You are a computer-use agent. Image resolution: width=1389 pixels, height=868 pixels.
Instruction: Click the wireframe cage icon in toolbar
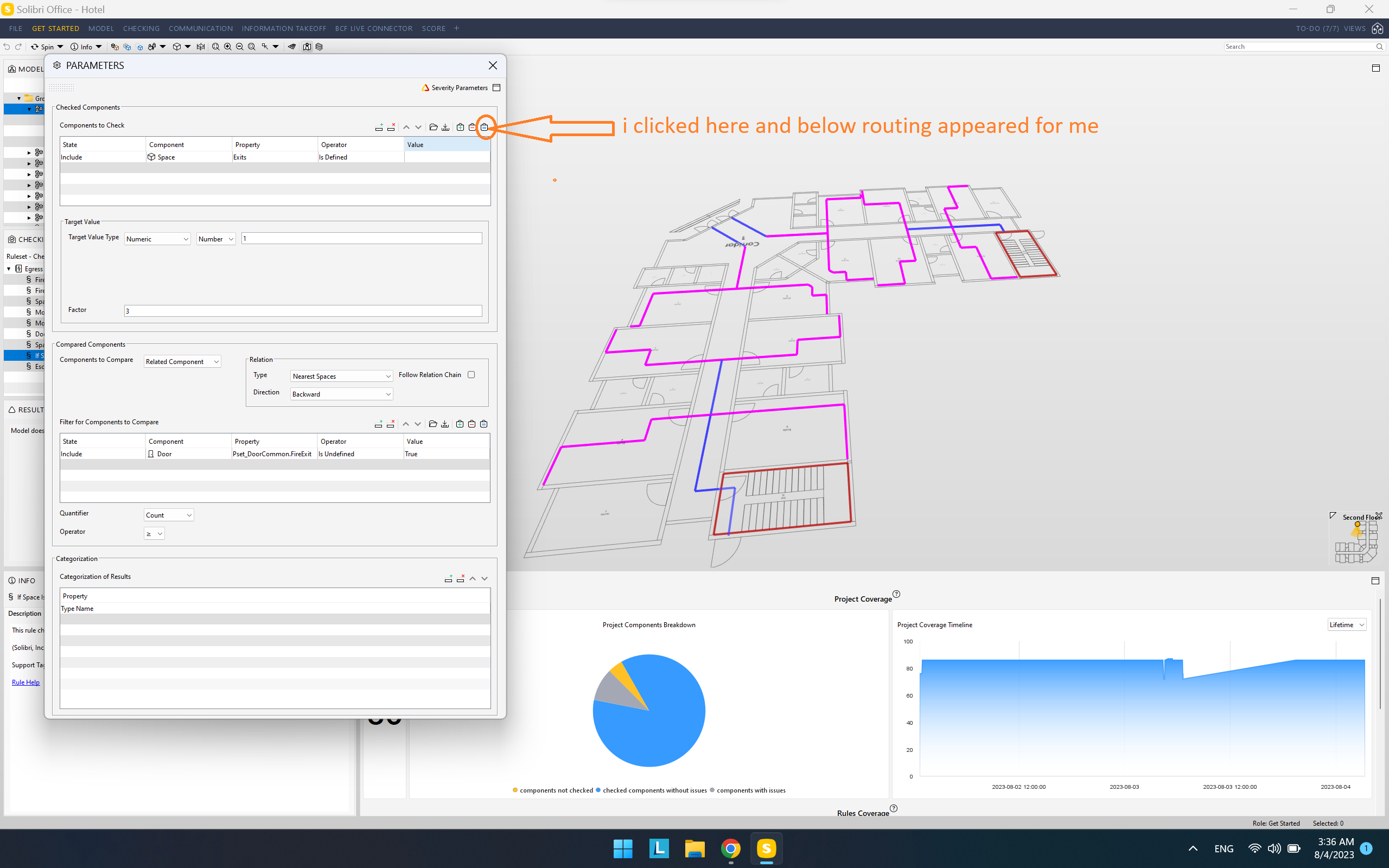tap(200, 47)
